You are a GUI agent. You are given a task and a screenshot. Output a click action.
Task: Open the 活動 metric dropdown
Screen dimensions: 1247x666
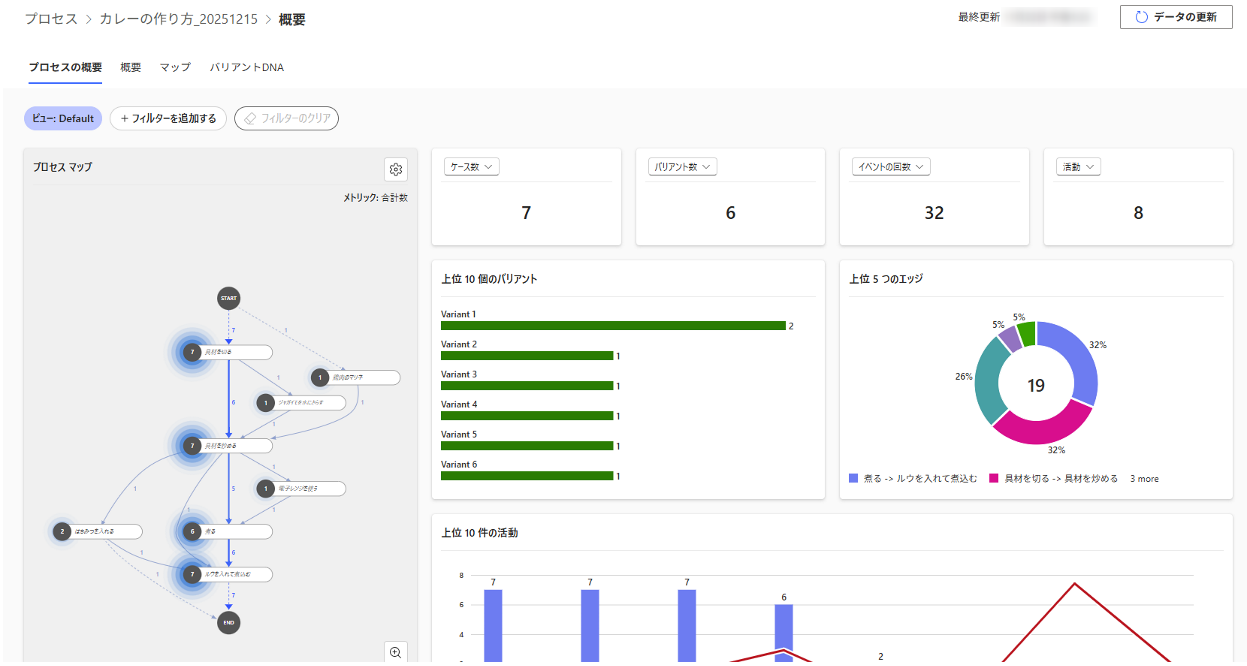1078,167
